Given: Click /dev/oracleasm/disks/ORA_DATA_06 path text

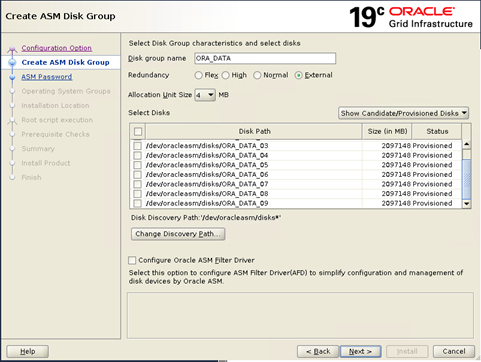Looking at the screenshot, I should pos(207,175).
